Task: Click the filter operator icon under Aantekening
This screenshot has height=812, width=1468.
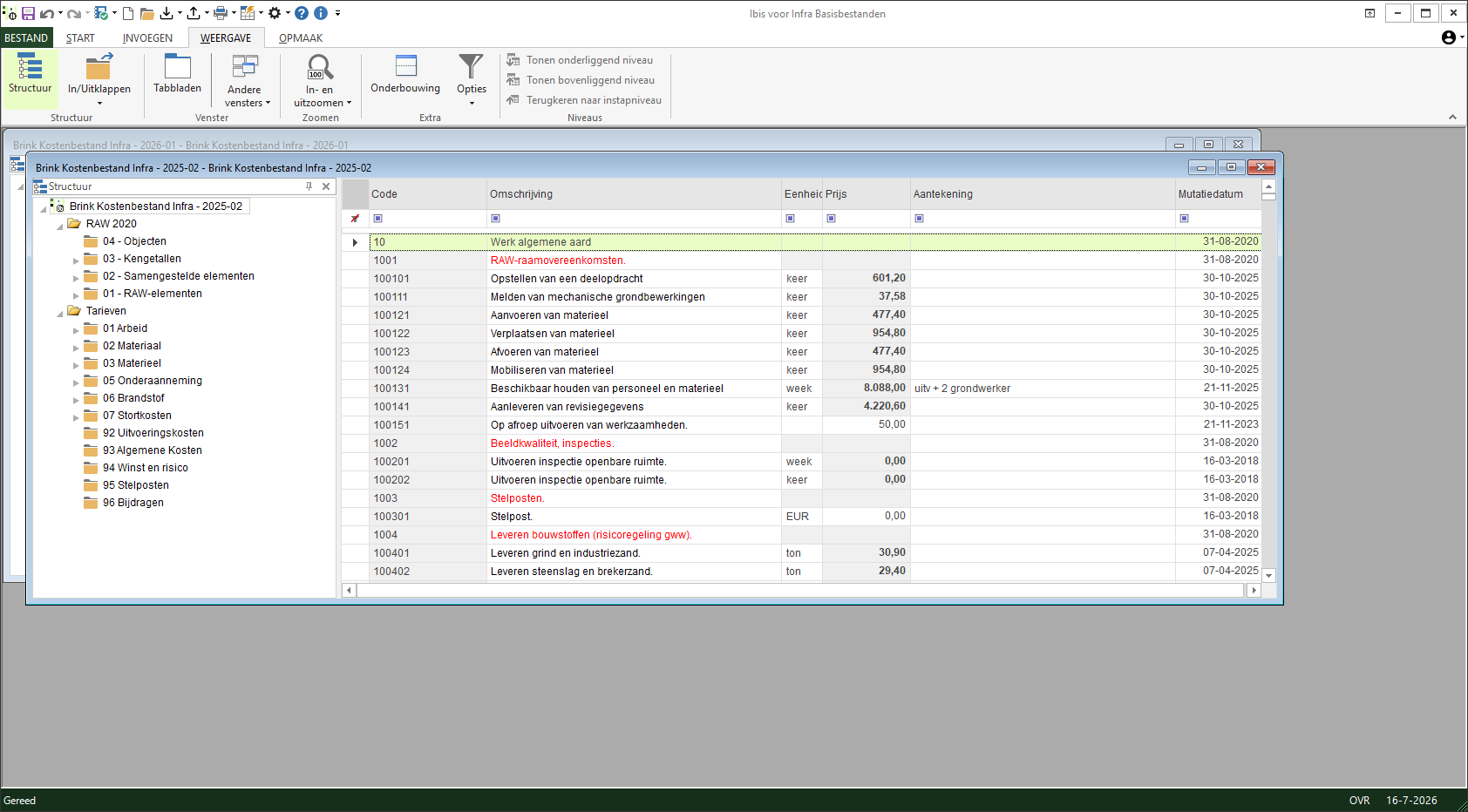Action: click(919, 219)
